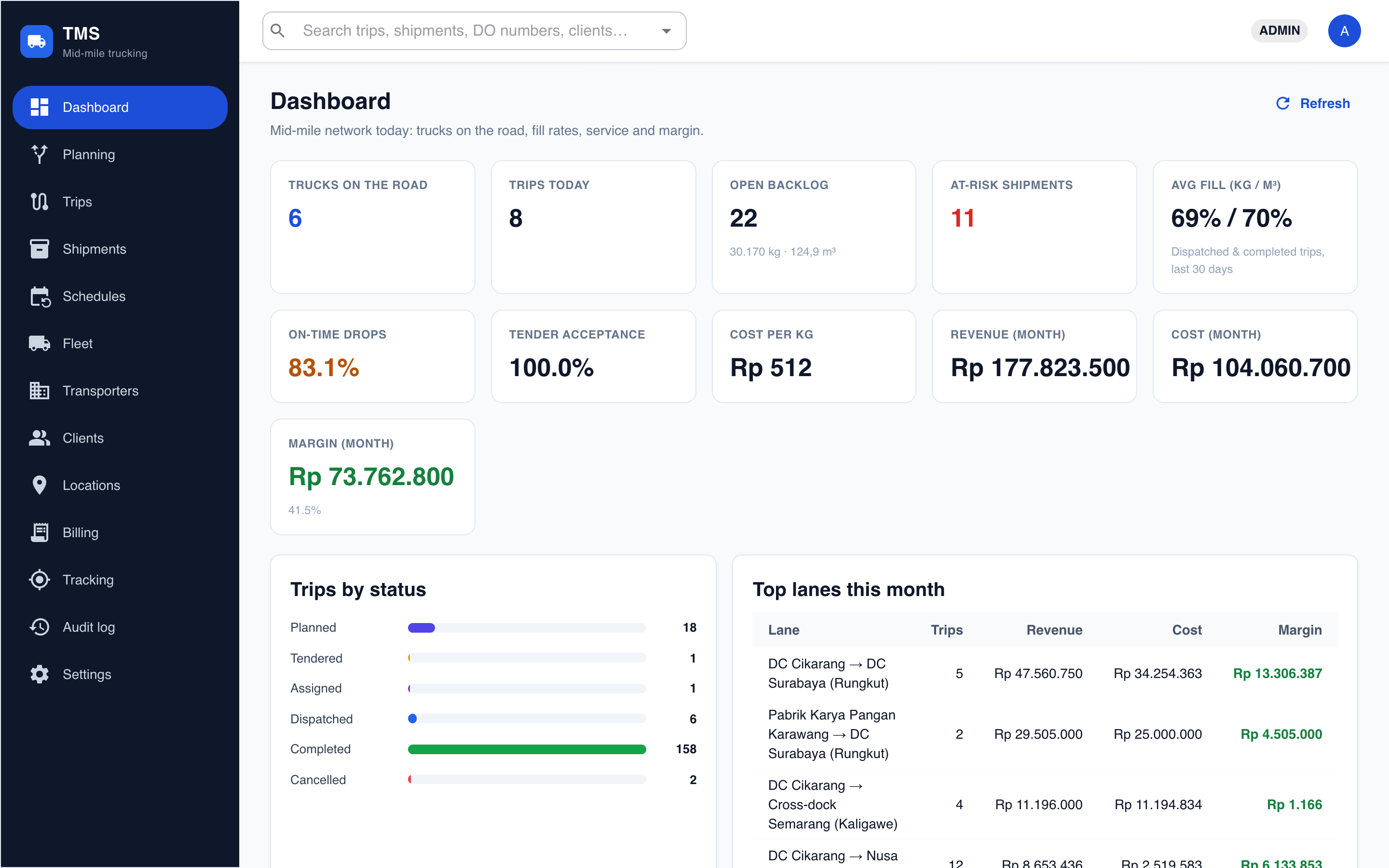Click the Clients people icon
This screenshot has height=868, width=1389.
39,438
